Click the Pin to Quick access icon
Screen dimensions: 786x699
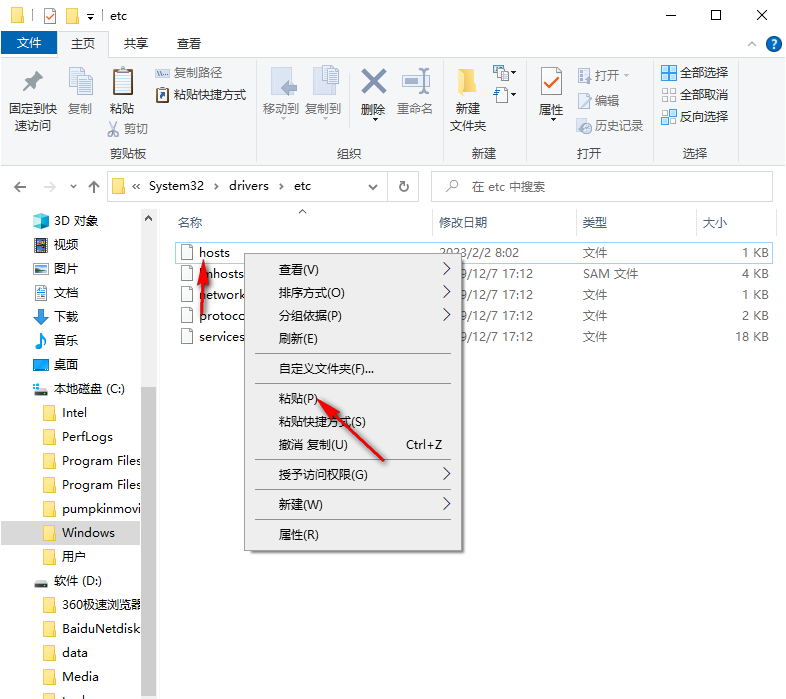tap(33, 82)
